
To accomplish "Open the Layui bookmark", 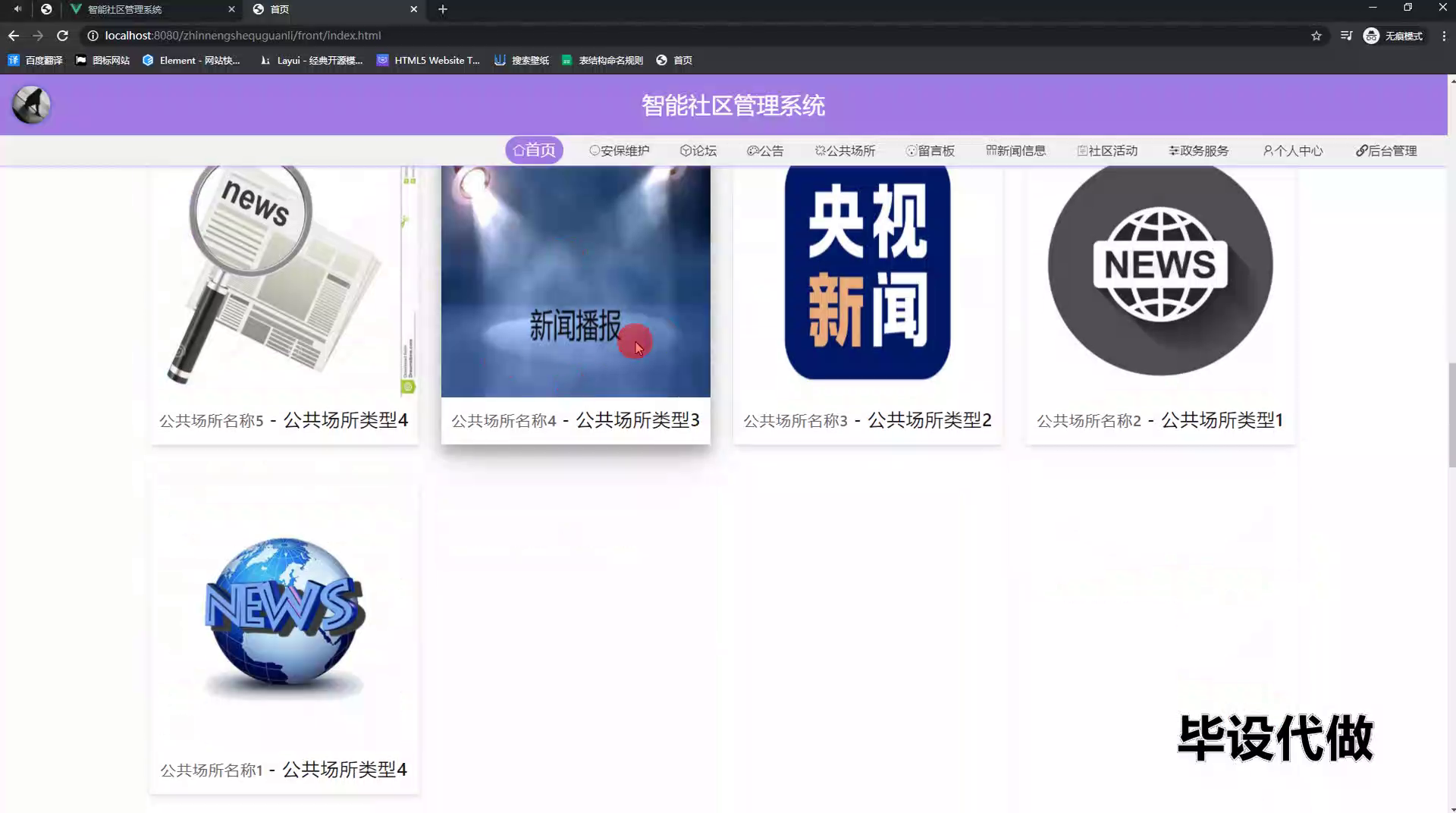I will coord(311,61).
